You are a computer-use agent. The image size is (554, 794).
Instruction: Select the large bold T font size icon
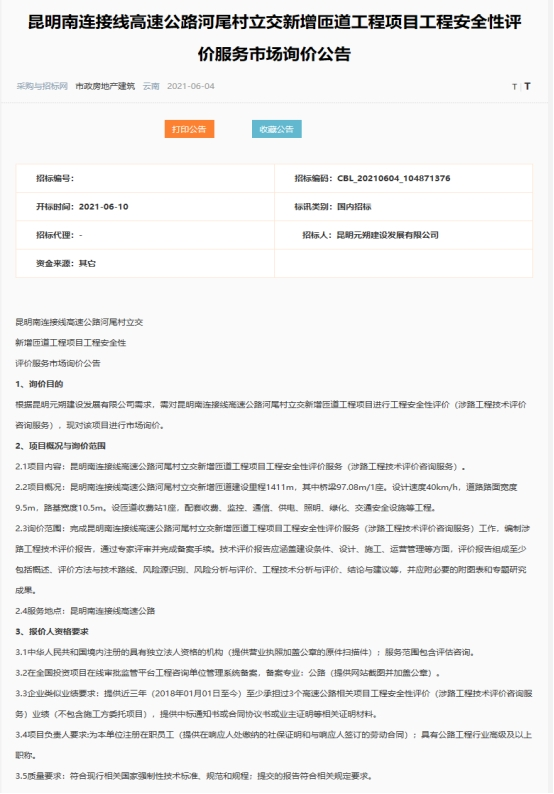tap(527, 86)
